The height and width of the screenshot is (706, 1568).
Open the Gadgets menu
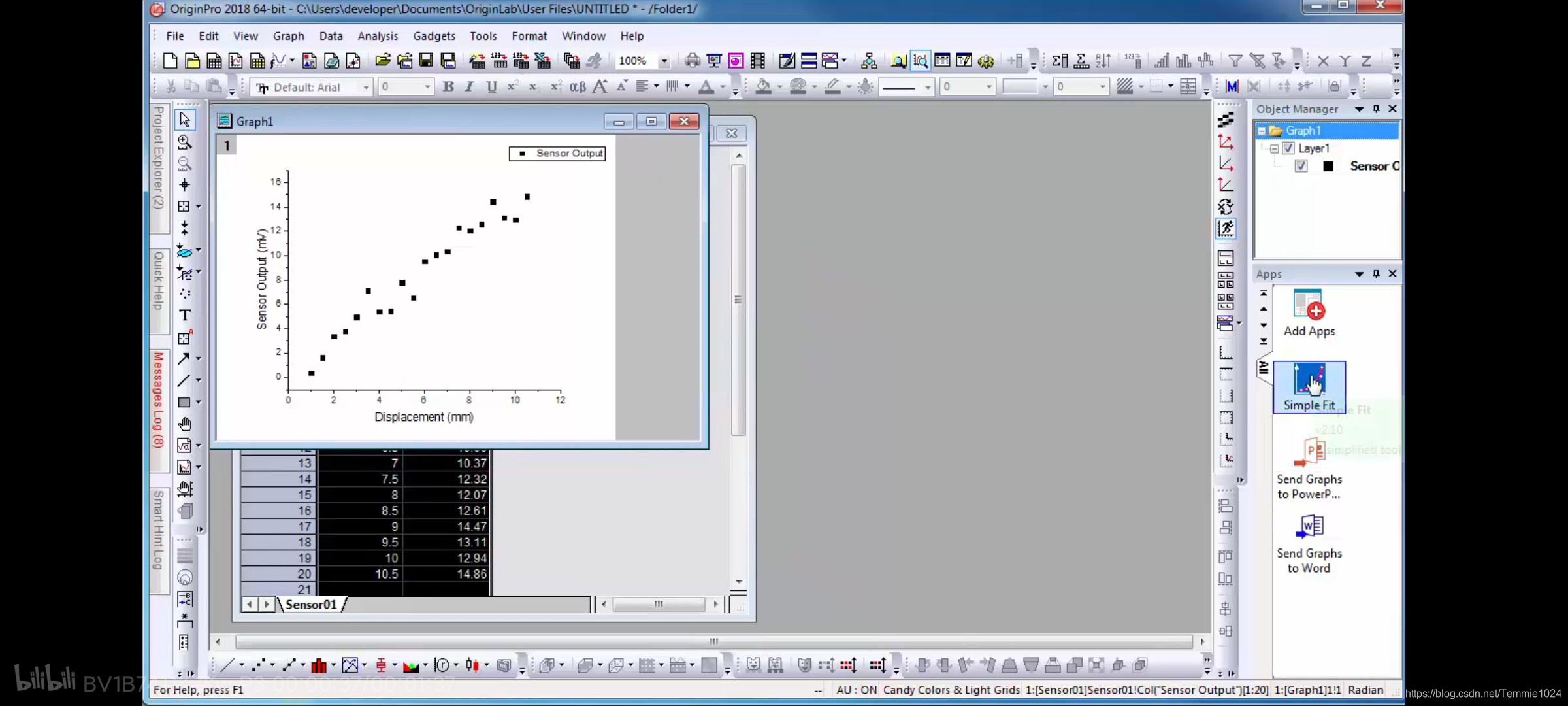point(434,36)
